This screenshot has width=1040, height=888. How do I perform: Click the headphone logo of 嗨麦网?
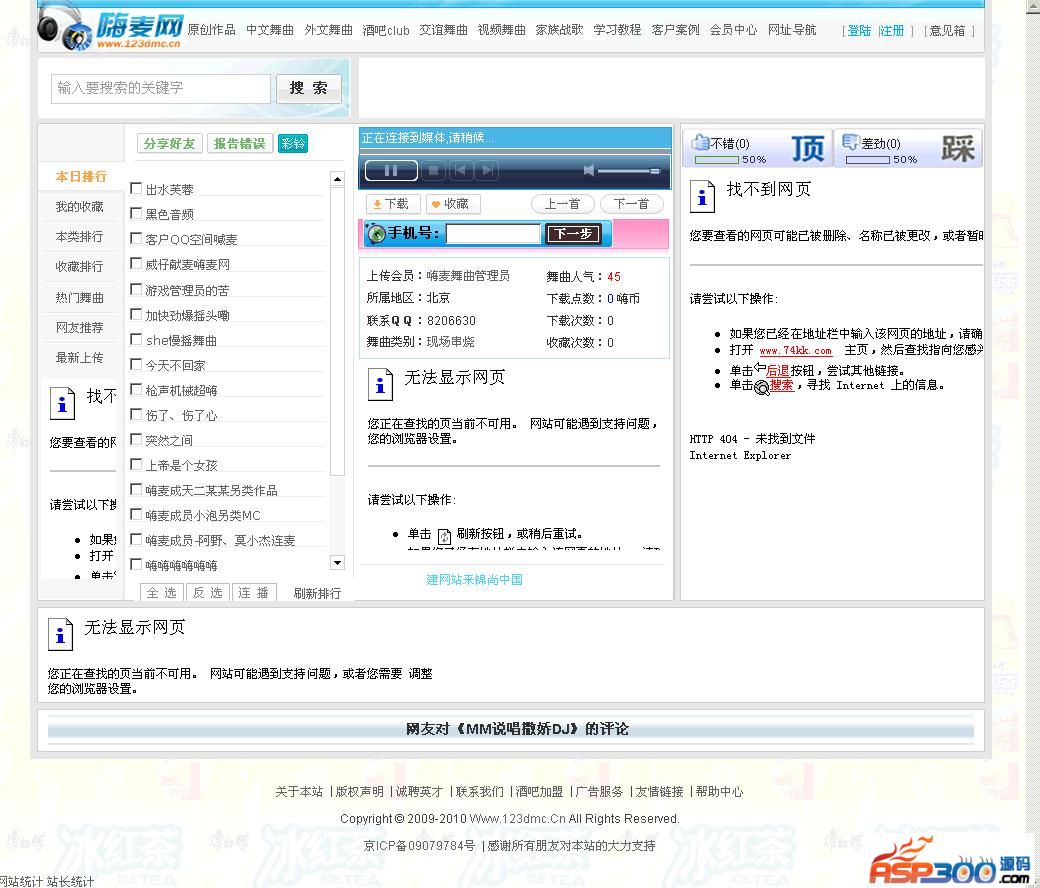pyautogui.click(x=64, y=27)
